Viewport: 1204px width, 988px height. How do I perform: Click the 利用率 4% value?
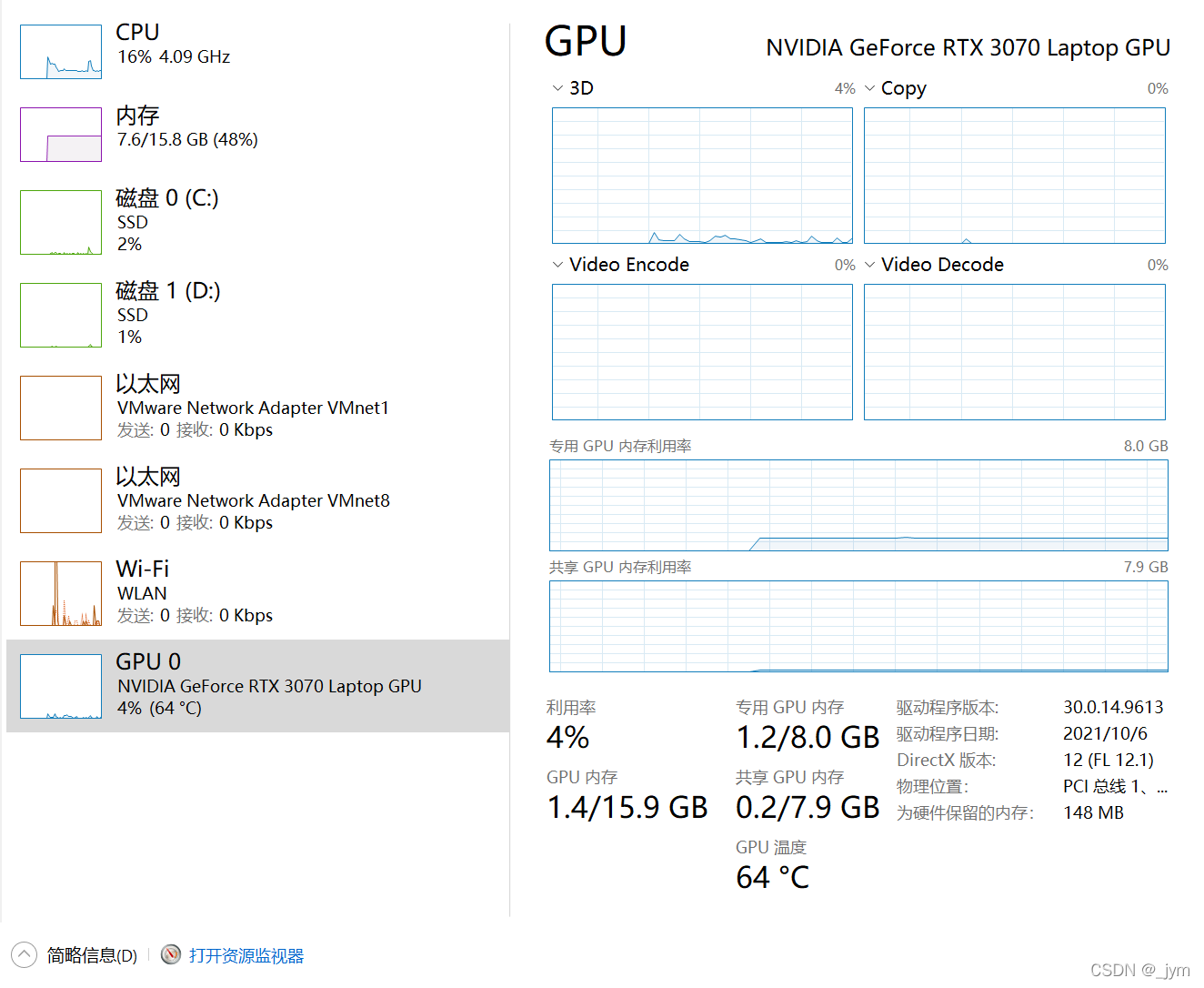(568, 738)
